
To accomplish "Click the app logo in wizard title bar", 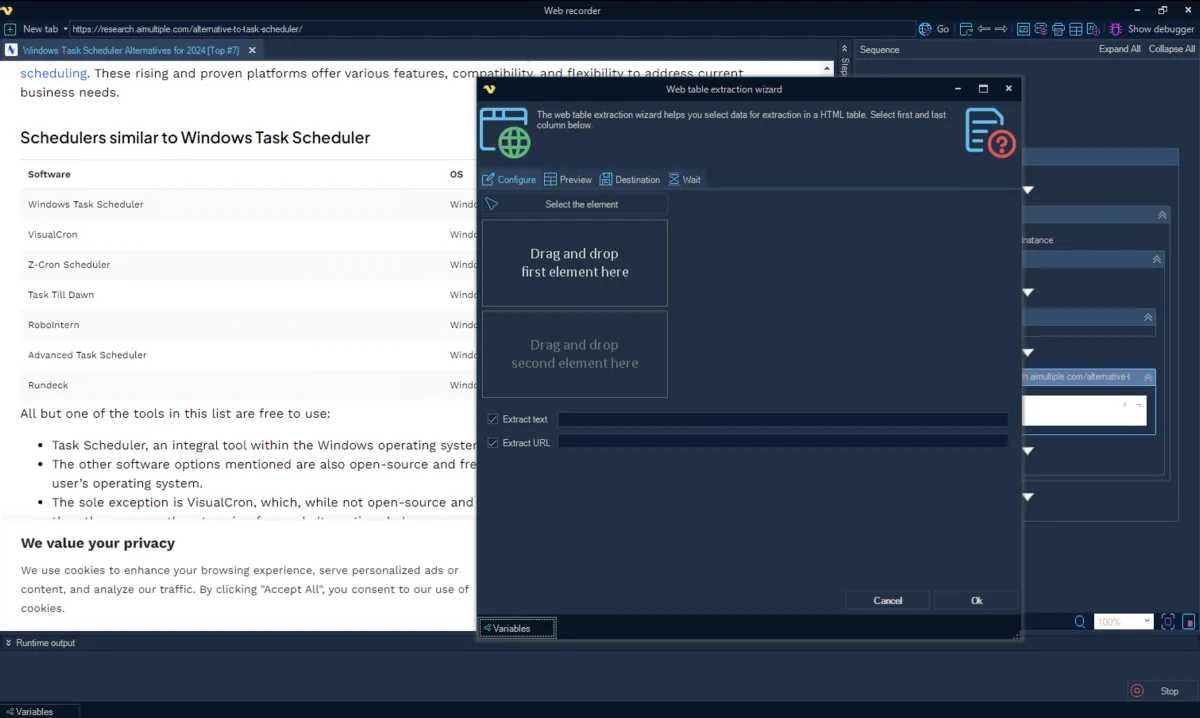I will point(489,89).
